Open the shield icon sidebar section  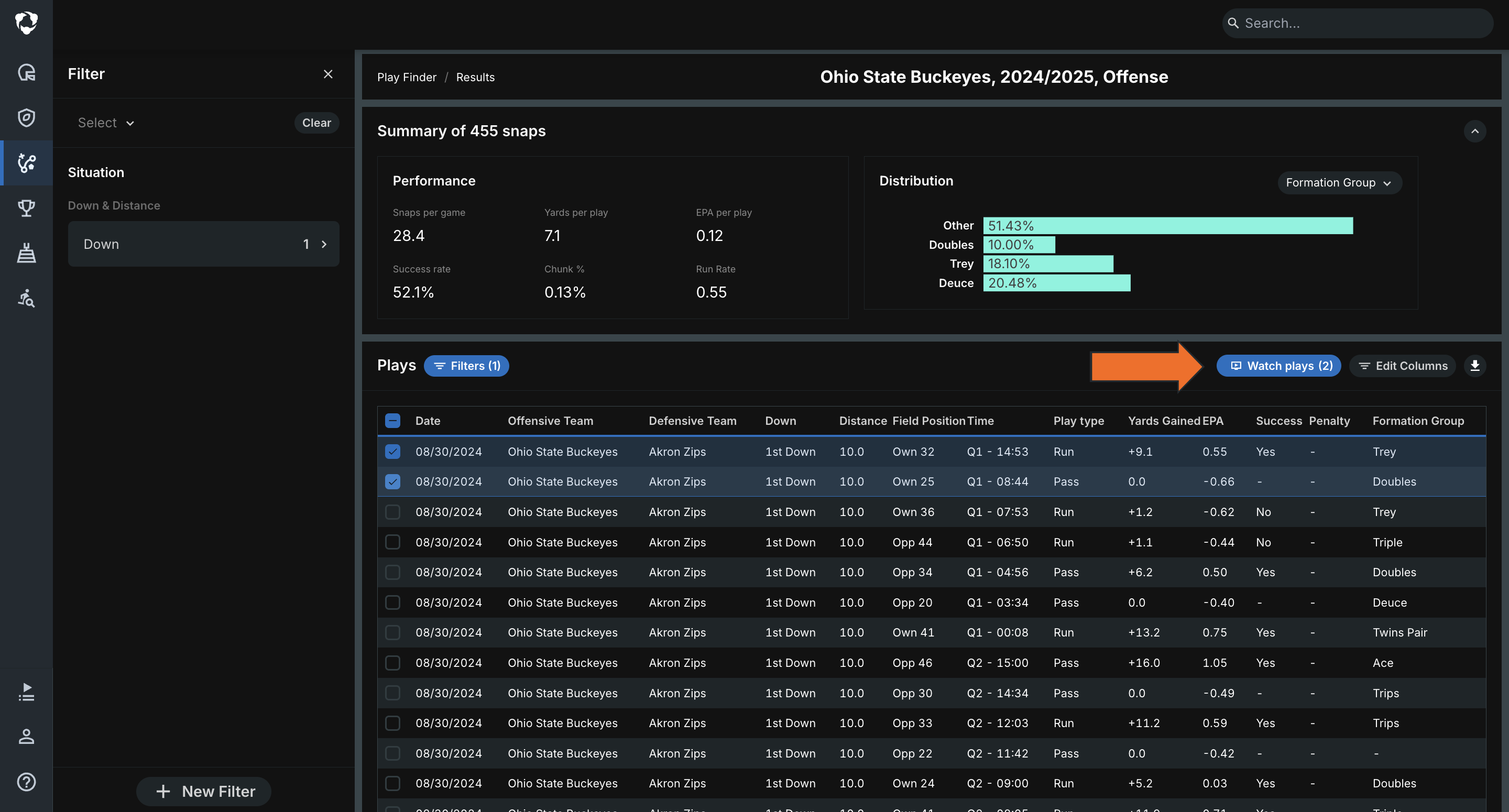[26, 118]
